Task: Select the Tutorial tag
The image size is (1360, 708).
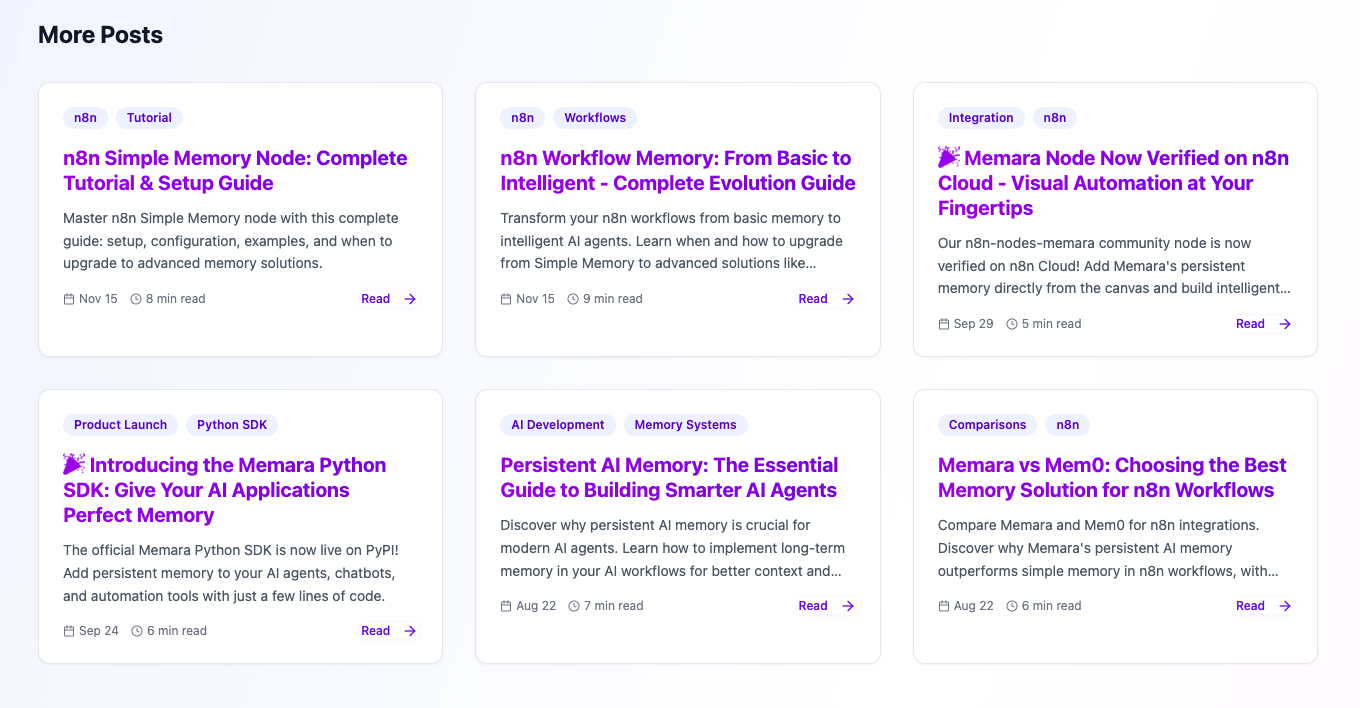Action: (x=149, y=118)
